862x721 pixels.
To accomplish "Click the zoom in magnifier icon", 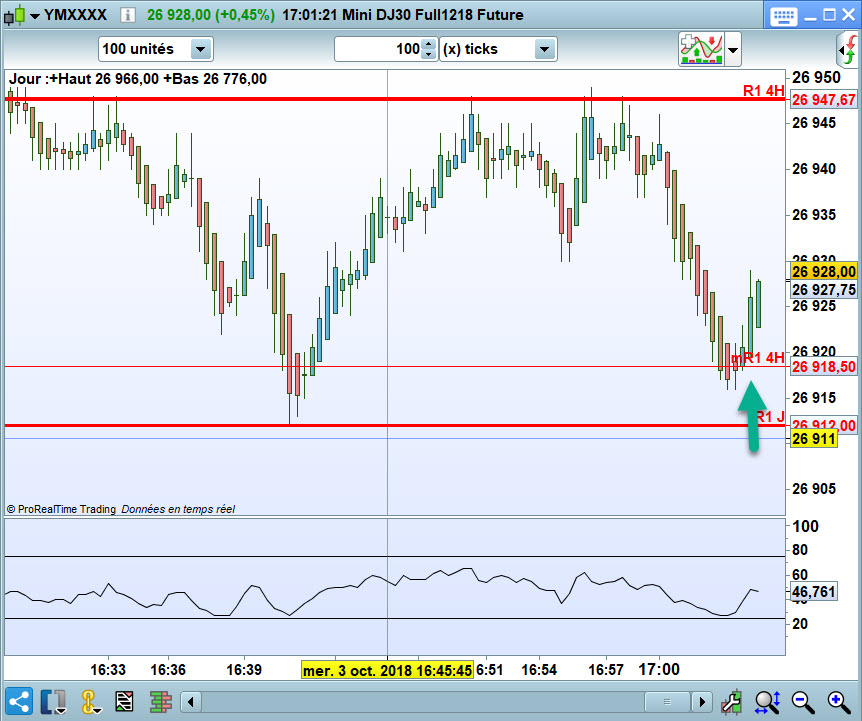I will point(839,702).
